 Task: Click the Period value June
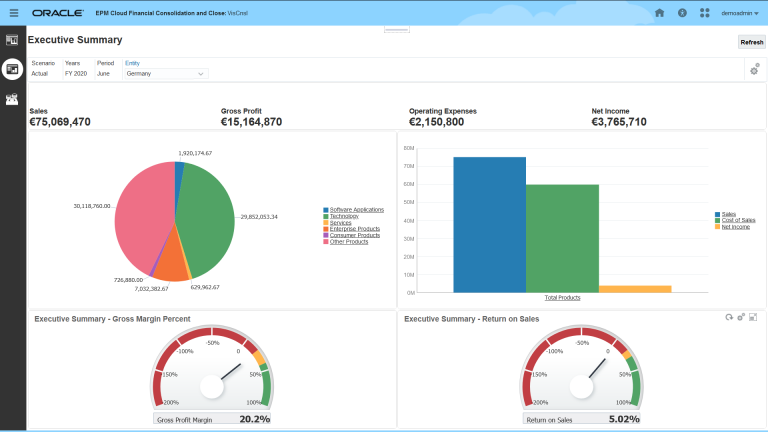[x=103, y=73]
